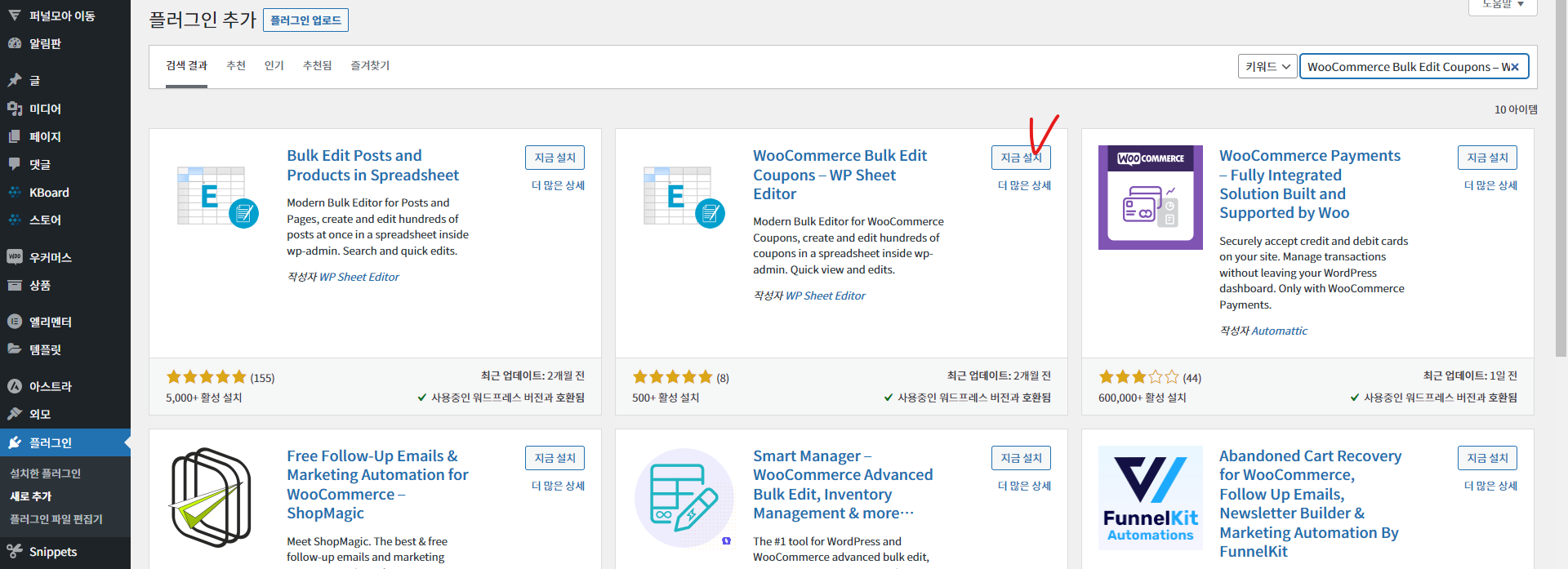
Task: Install the Smart Manager plugin
Action: point(1021,458)
